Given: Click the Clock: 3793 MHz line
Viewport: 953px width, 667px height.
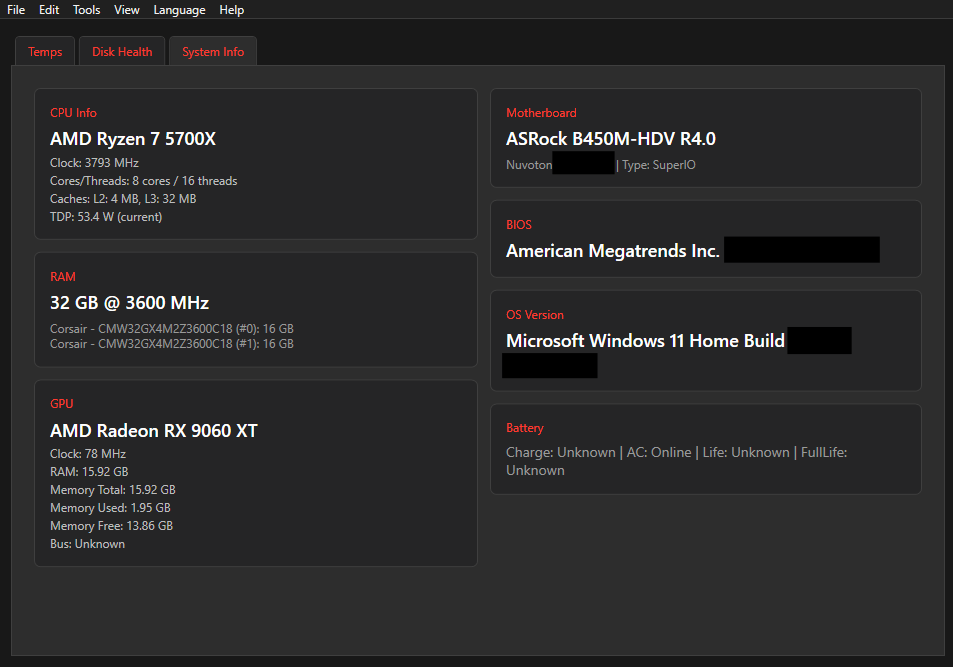Looking at the screenshot, I should (x=94, y=163).
